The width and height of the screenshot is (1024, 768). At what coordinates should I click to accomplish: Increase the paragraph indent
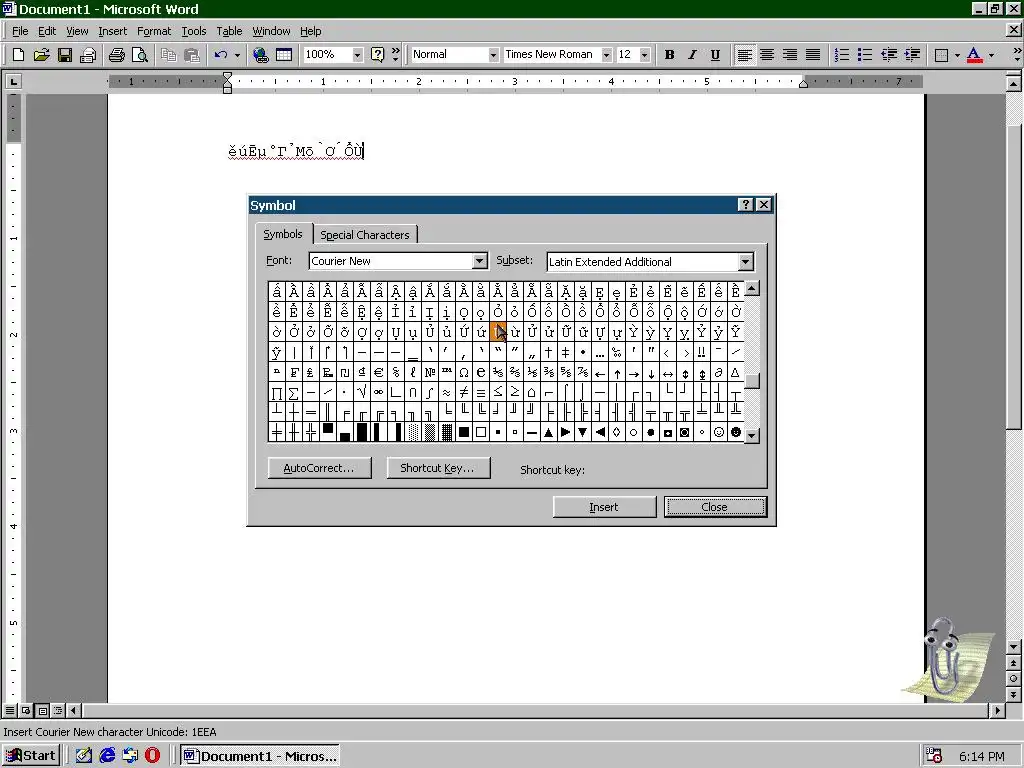912,55
